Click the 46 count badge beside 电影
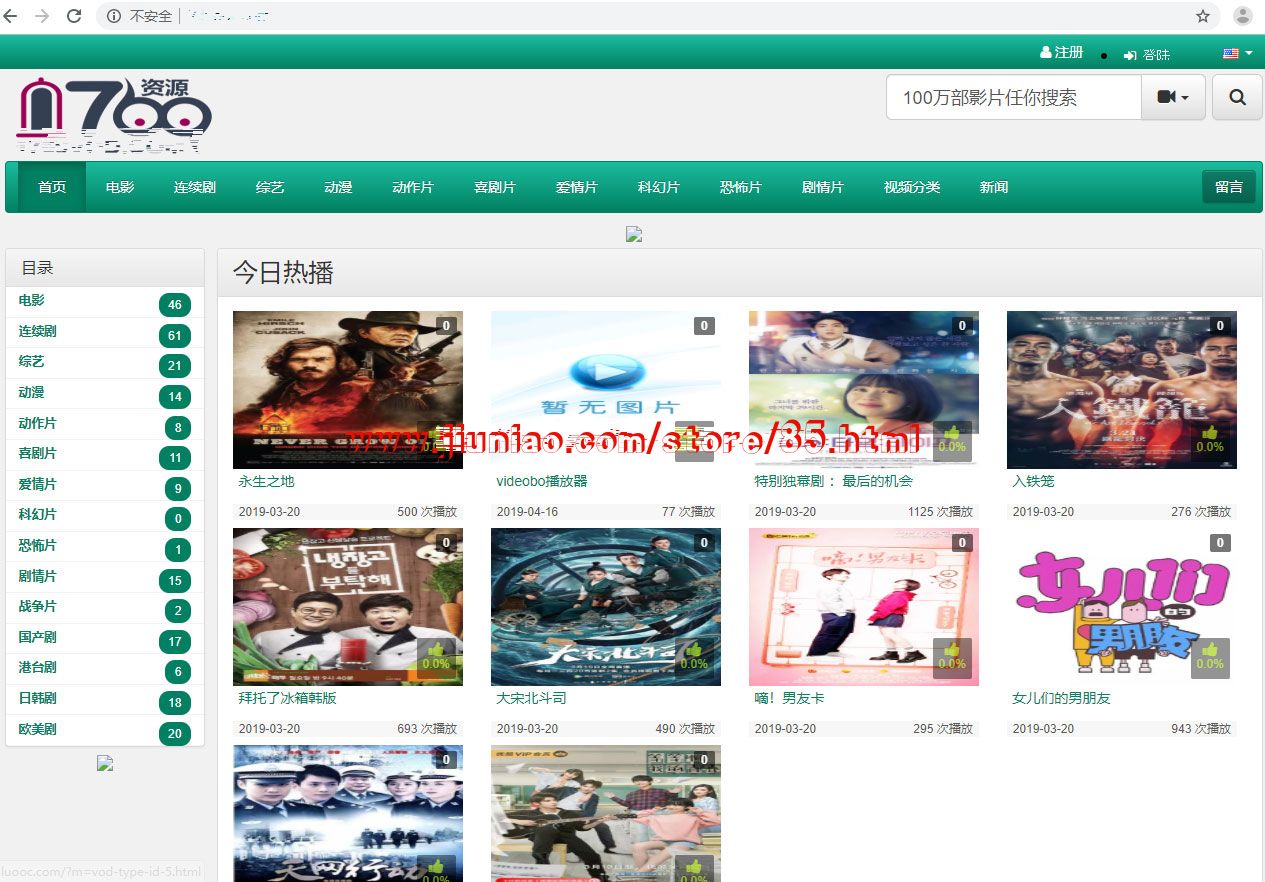The height and width of the screenshot is (882, 1265). point(175,305)
